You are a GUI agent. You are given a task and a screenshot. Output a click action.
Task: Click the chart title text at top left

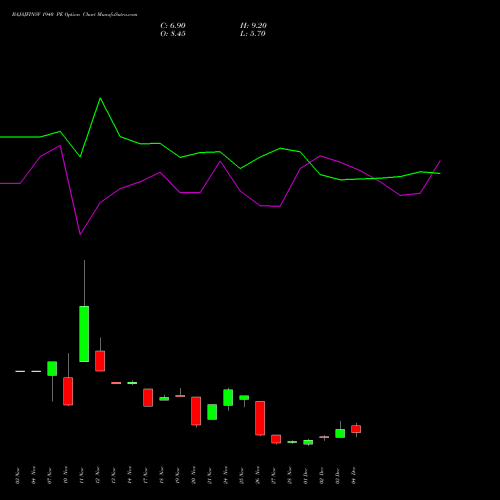[74, 15]
